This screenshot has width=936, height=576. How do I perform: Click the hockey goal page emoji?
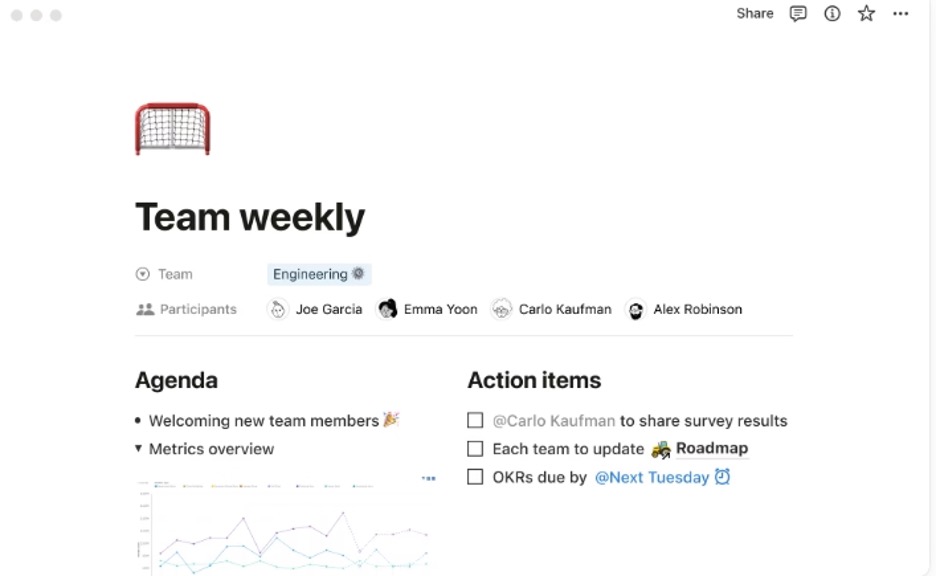[172, 128]
